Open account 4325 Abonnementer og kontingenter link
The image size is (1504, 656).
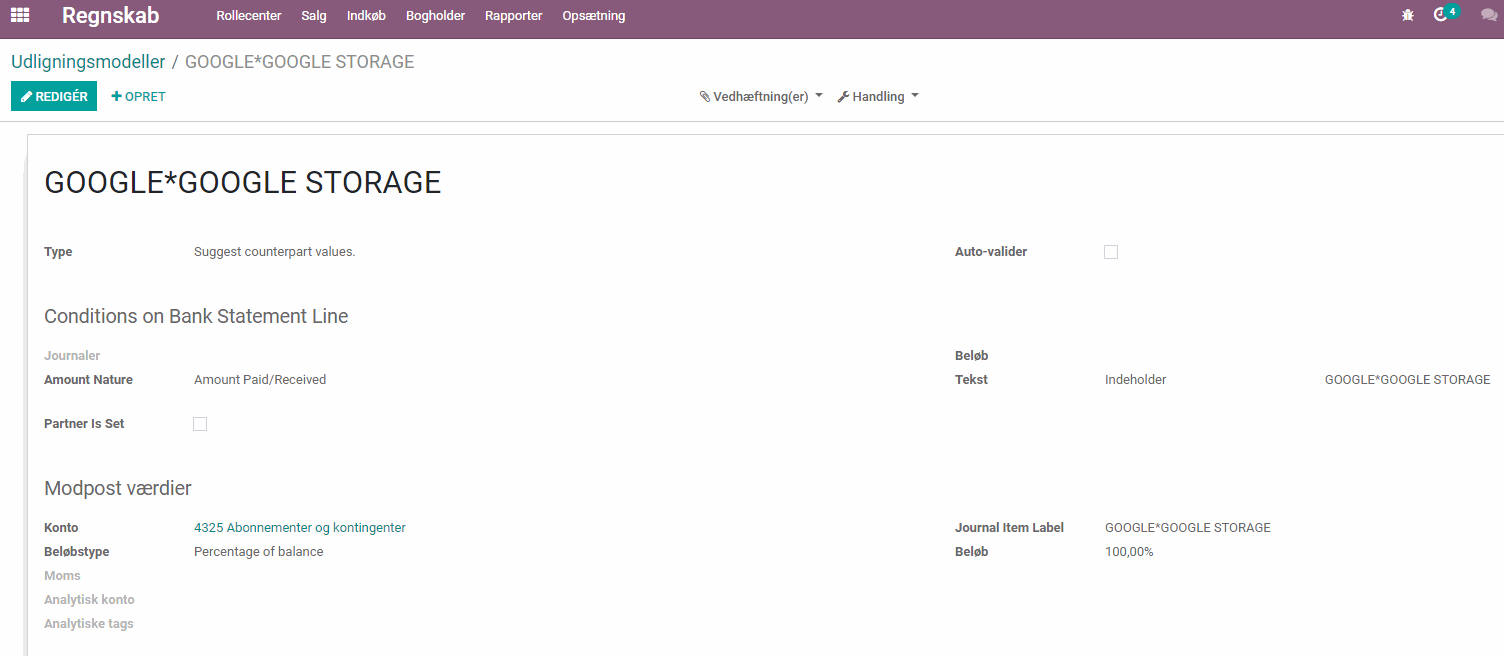(x=300, y=528)
